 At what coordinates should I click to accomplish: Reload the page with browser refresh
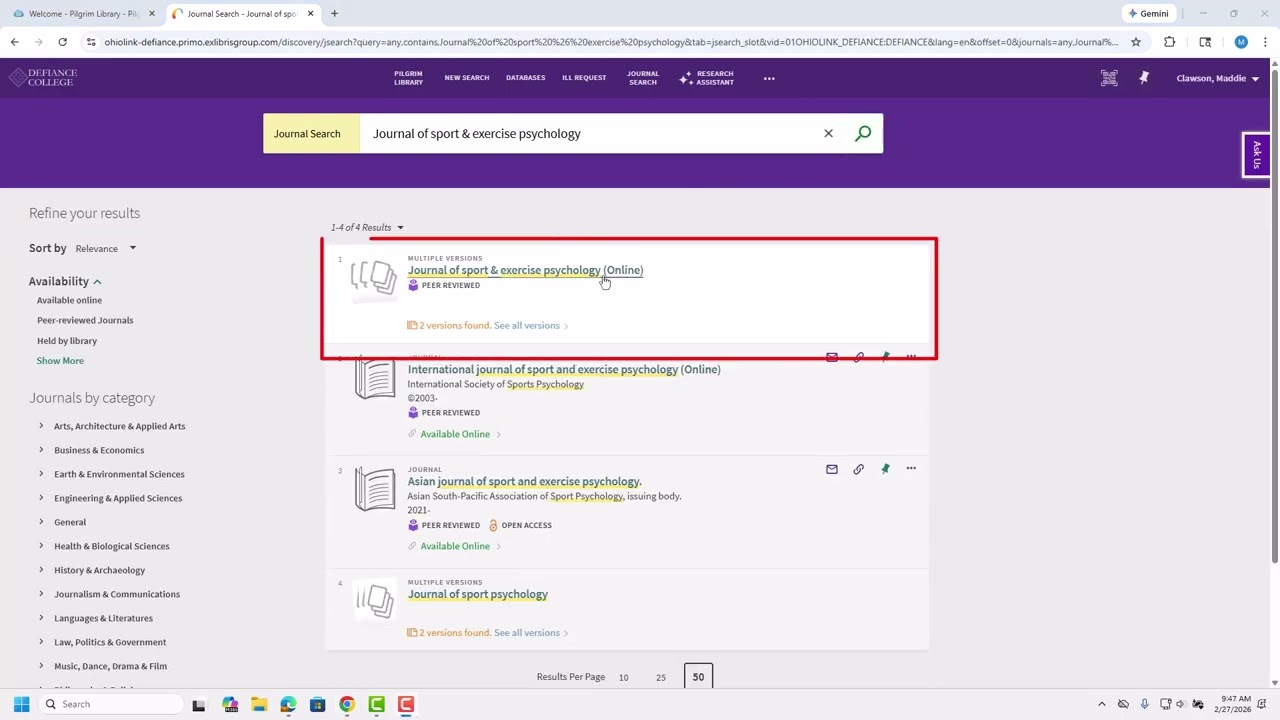tap(62, 42)
